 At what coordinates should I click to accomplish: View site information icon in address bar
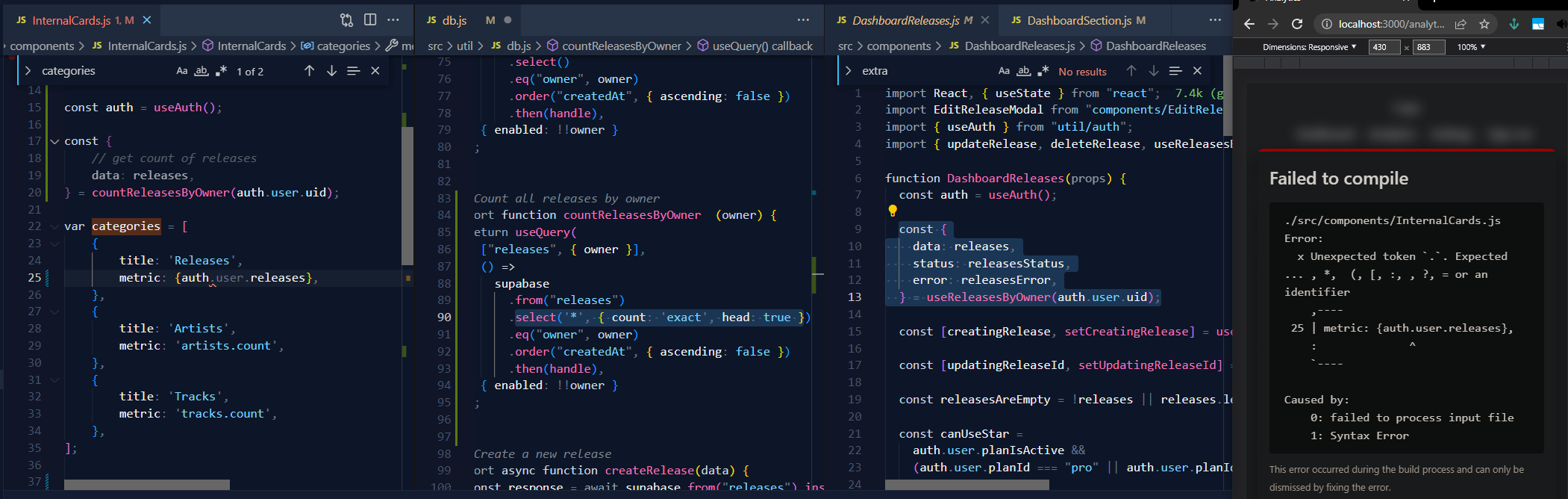point(1326,24)
